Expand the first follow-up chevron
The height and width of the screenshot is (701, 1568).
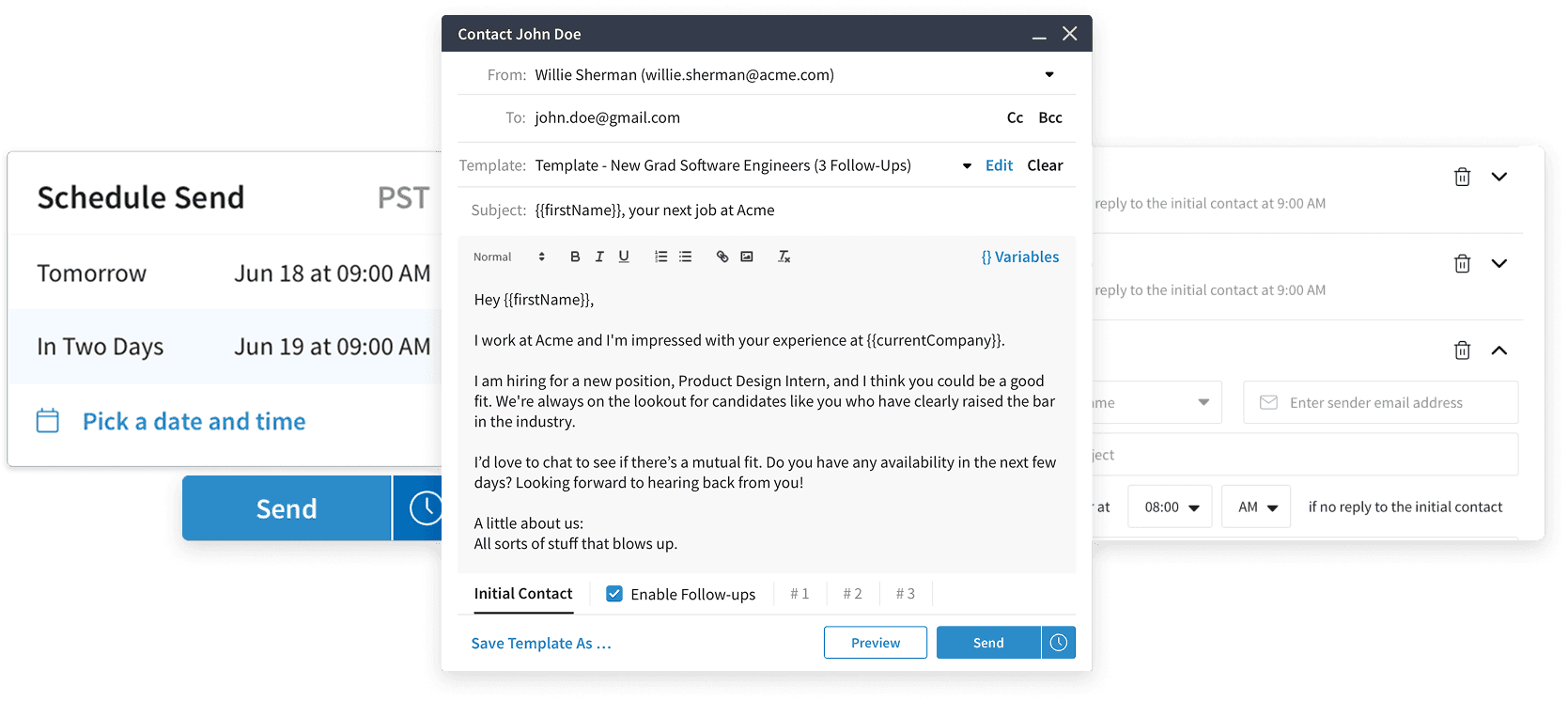click(1499, 177)
